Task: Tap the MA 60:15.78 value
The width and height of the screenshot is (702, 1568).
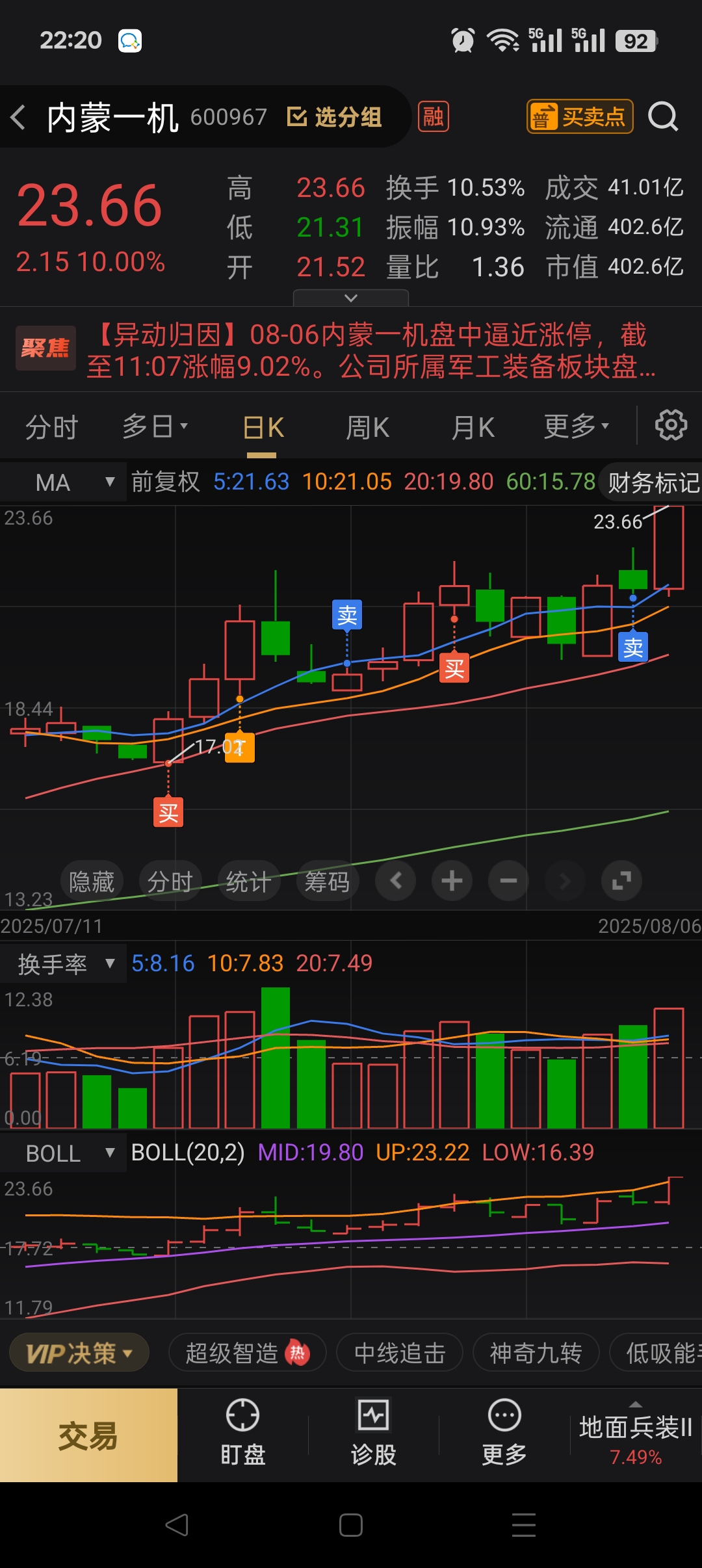Action: pos(551,482)
